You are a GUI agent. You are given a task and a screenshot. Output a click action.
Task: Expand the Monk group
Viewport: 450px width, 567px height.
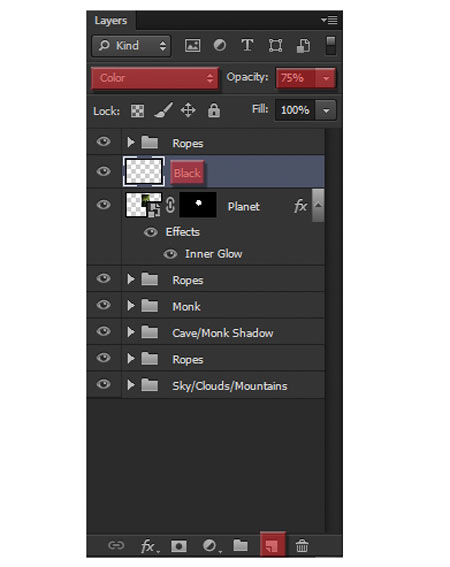(x=131, y=306)
